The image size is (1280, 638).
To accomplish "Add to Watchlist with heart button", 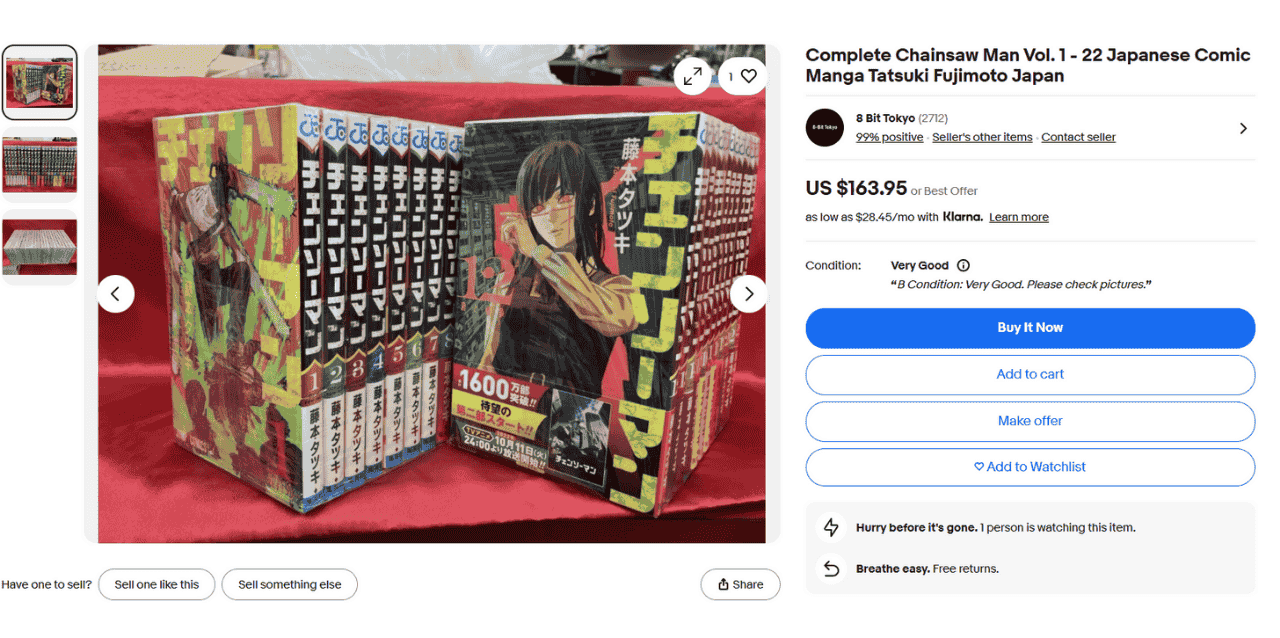I will coord(1030,467).
